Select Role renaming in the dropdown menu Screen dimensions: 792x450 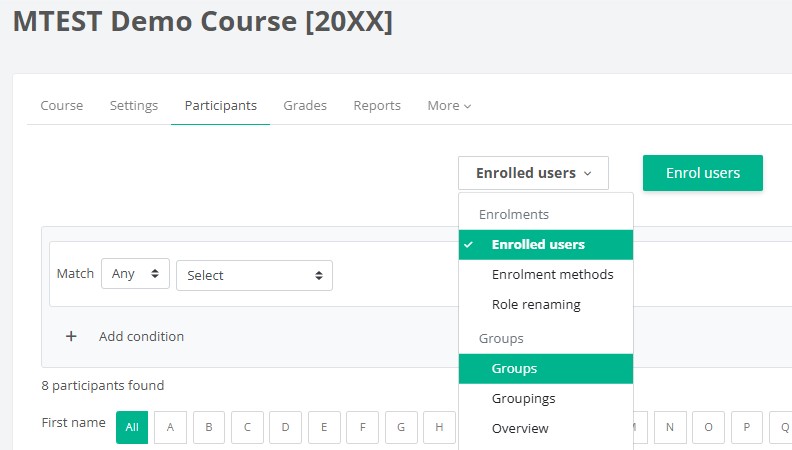pyautogui.click(x=535, y=304)
